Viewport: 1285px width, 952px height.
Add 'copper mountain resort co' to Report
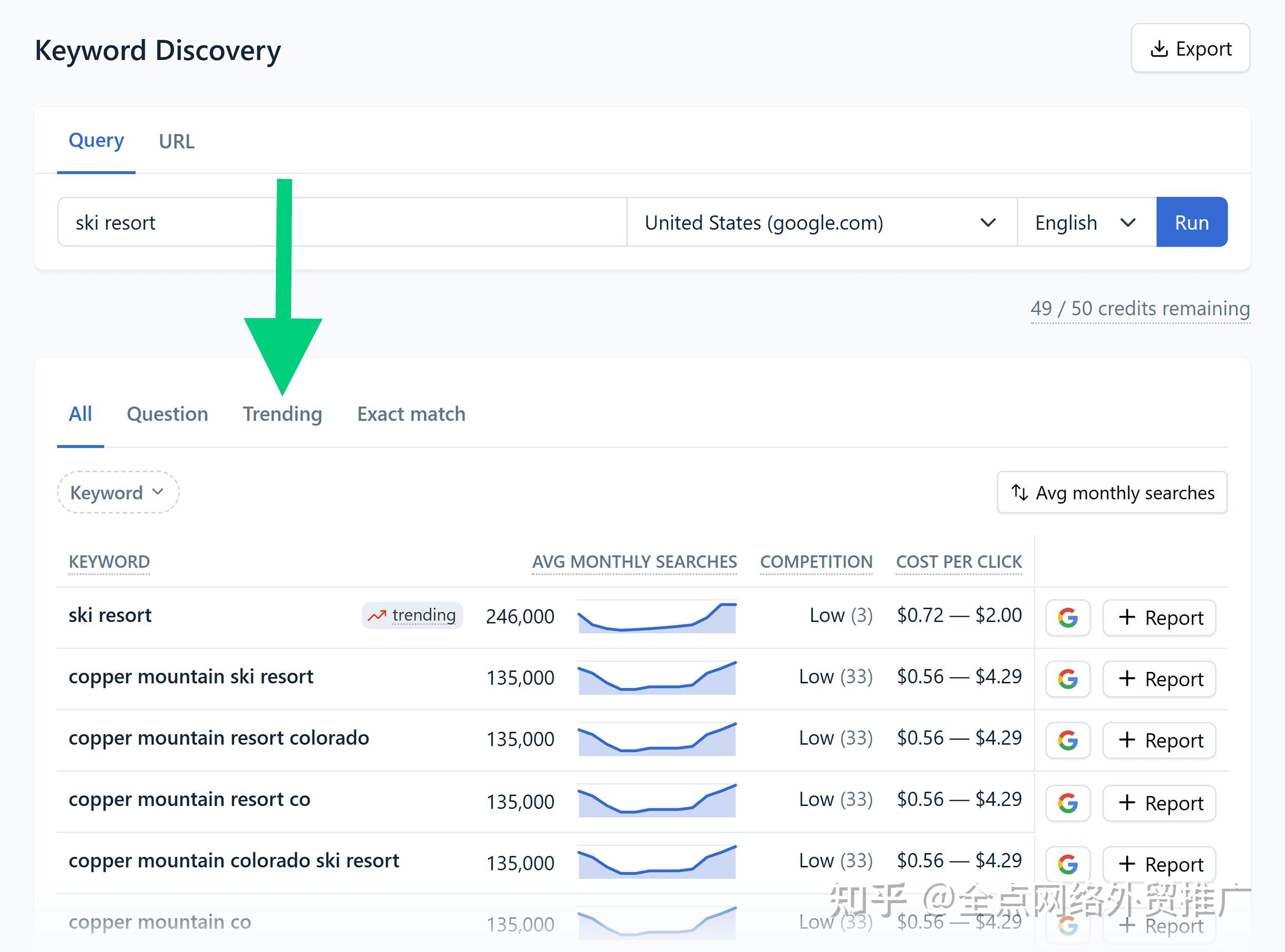point(1160,803)
